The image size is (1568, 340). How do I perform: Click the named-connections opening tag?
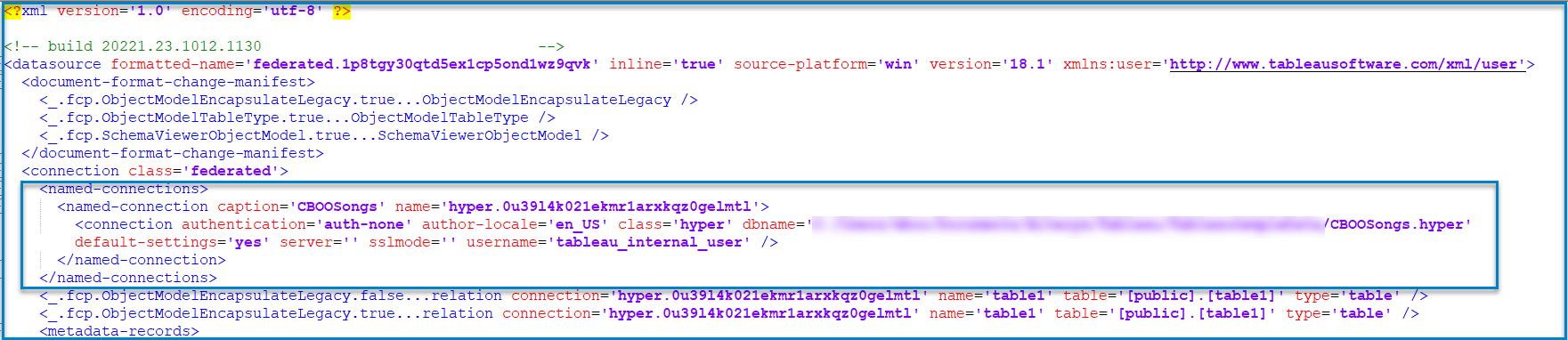pos(124,189)
